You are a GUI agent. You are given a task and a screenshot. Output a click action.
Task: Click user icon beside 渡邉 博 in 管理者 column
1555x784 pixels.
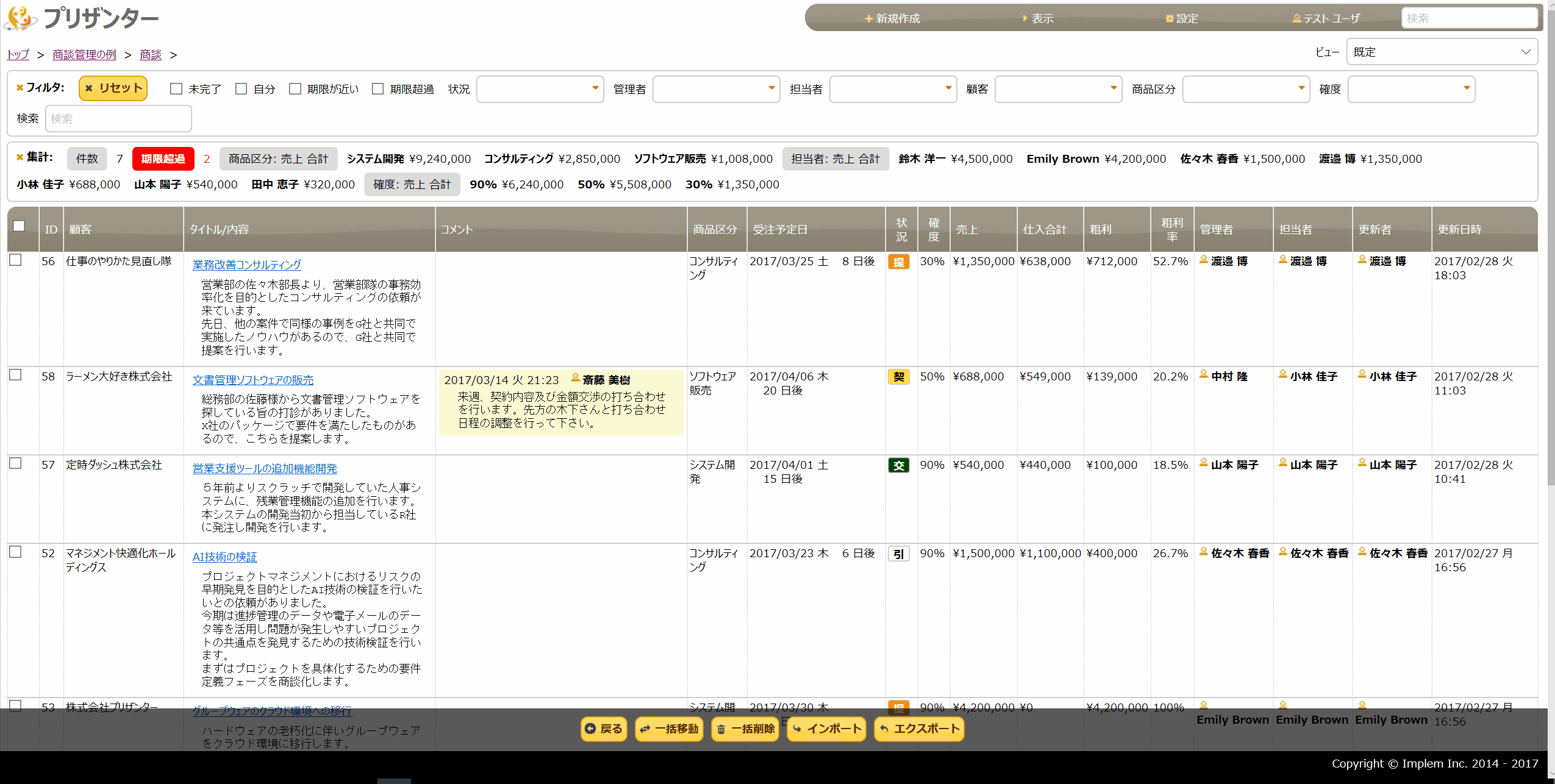click(x=1204, y=259)
